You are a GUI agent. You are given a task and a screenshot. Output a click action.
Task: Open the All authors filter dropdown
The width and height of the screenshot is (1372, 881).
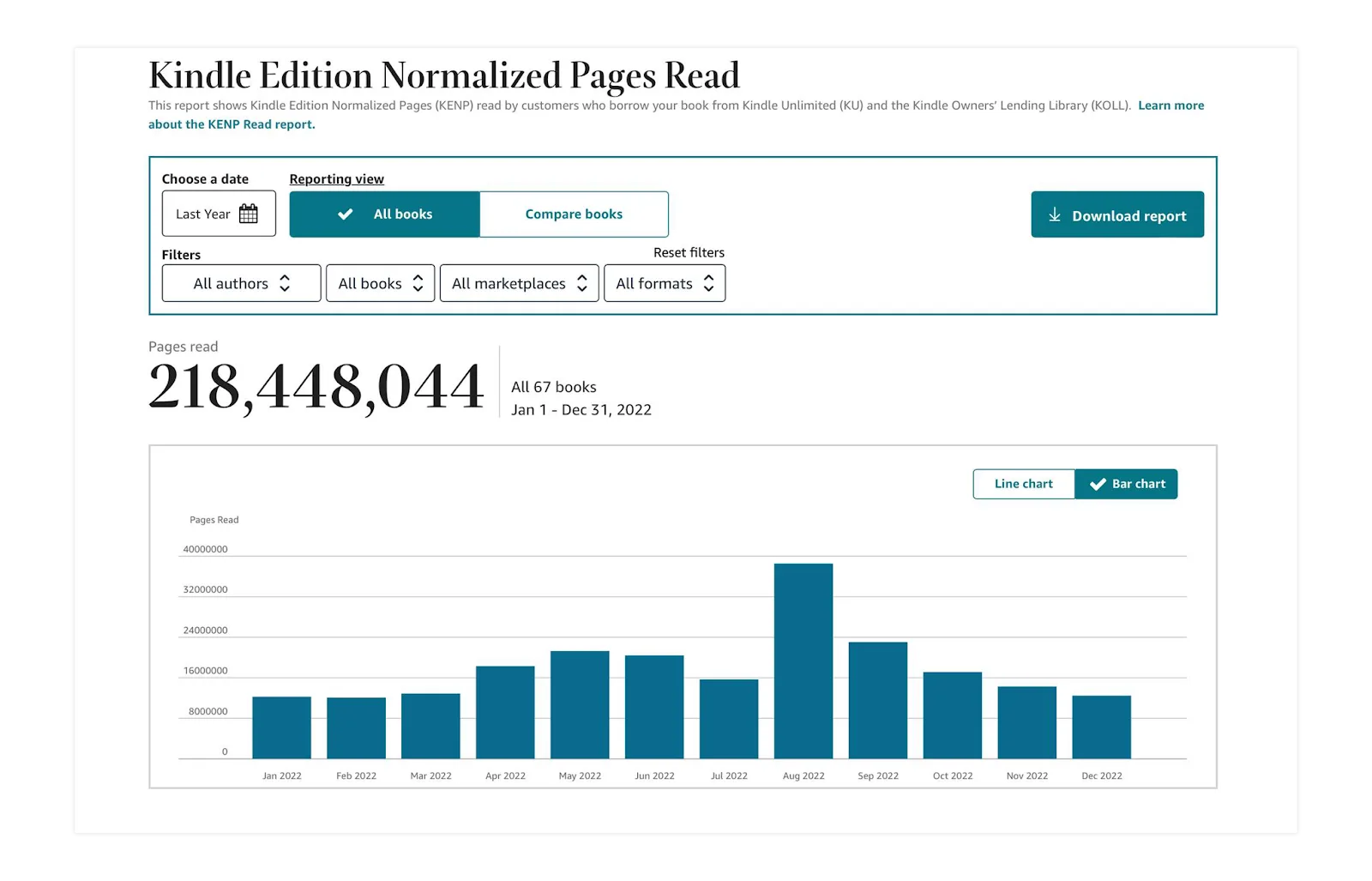coord(241,283)
